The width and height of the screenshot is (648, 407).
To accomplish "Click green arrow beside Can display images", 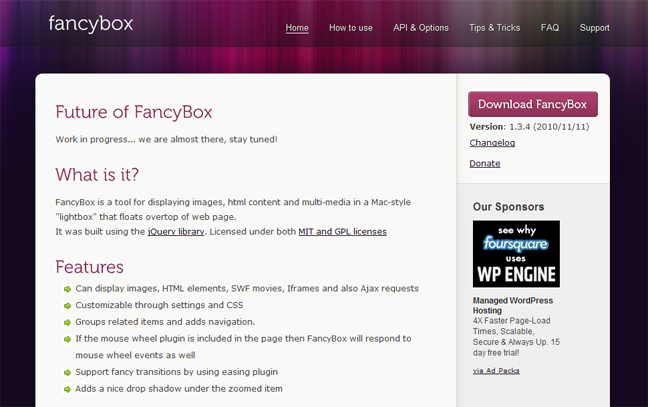I will pos(67,289).
